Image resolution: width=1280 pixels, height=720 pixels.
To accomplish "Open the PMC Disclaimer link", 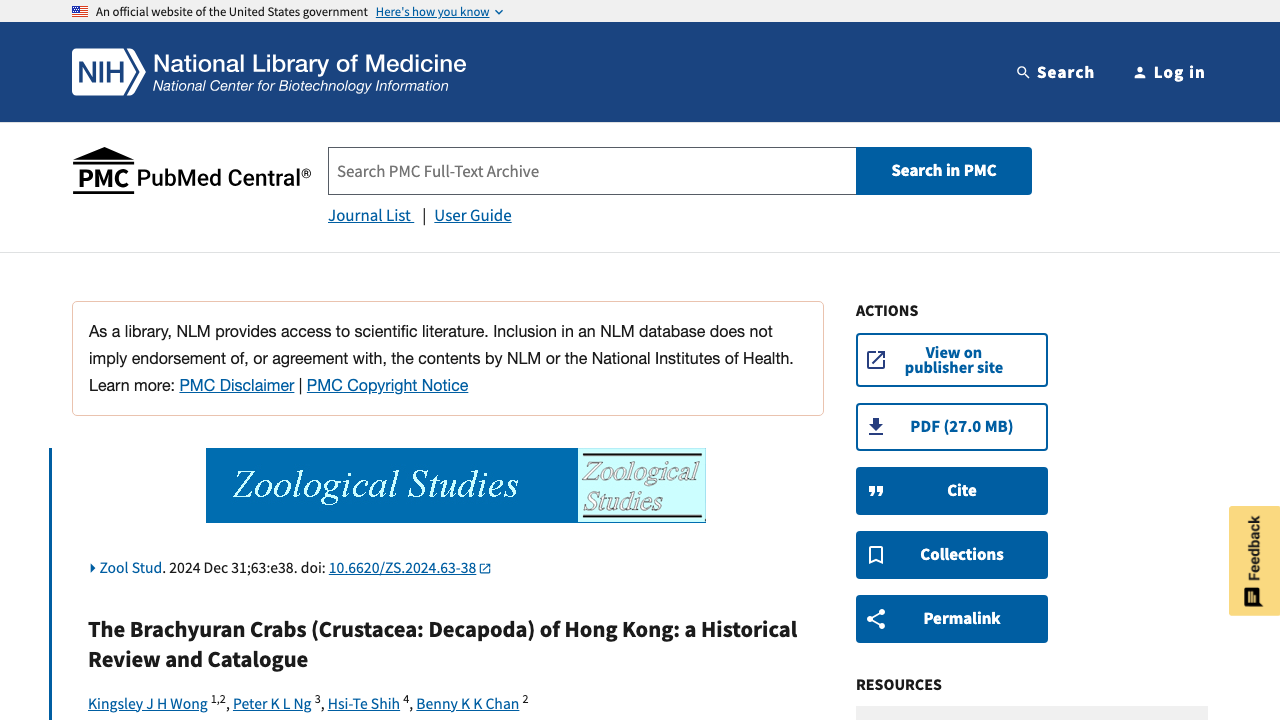I will [236, 385].
